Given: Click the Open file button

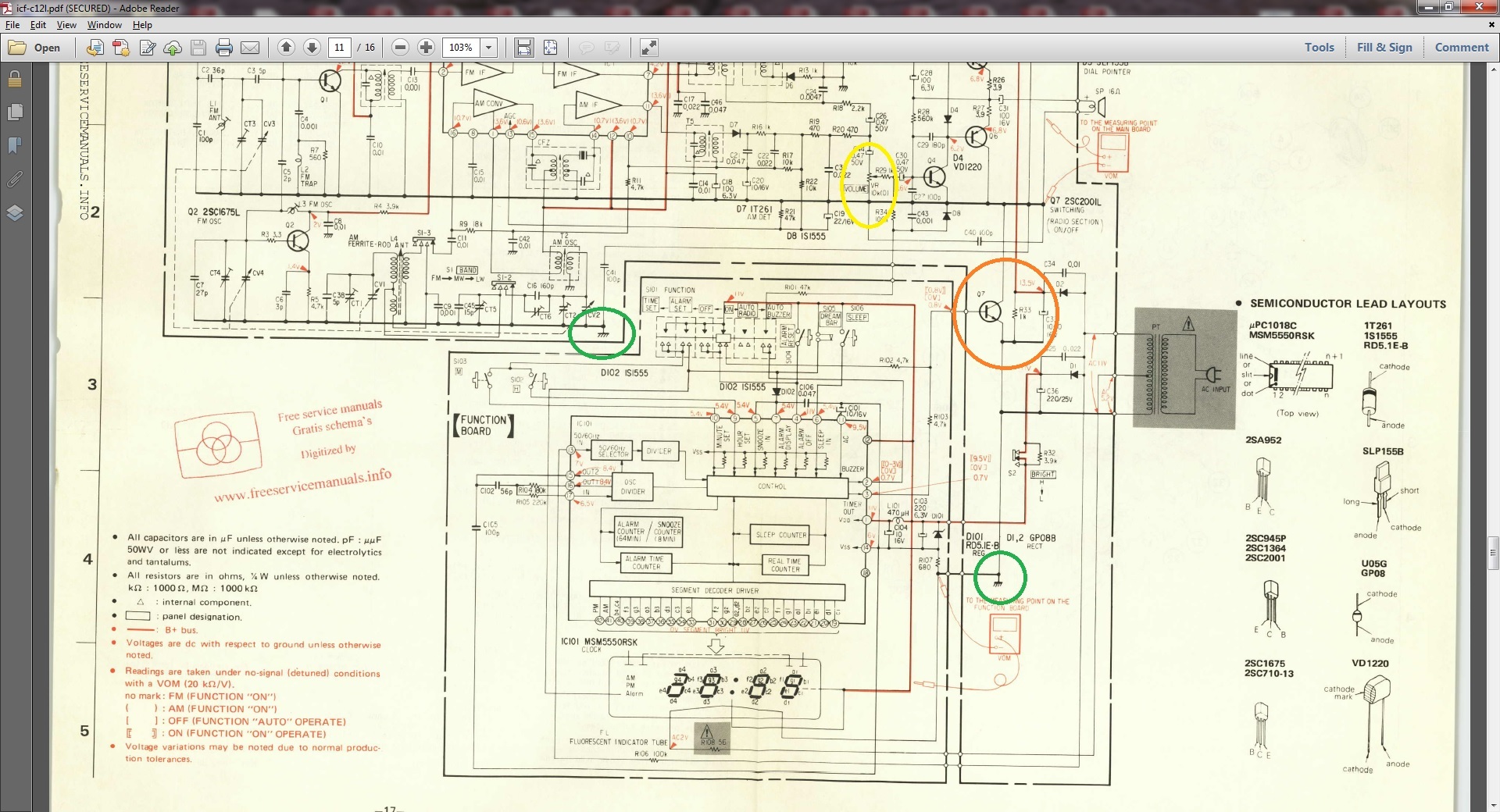Looking at the screenshot, I should [34, 48].
